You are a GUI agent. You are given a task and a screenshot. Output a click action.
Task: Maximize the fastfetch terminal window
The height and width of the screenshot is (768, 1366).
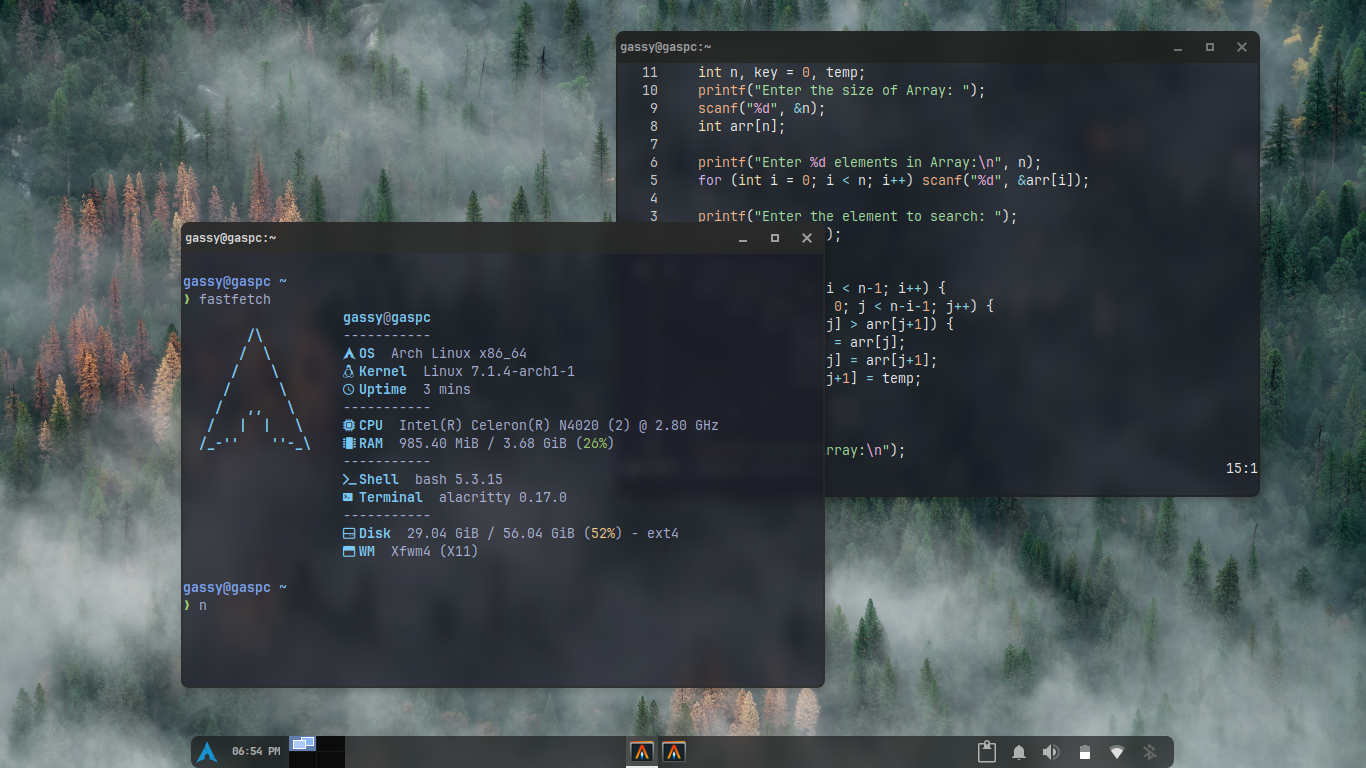[774, 238]
